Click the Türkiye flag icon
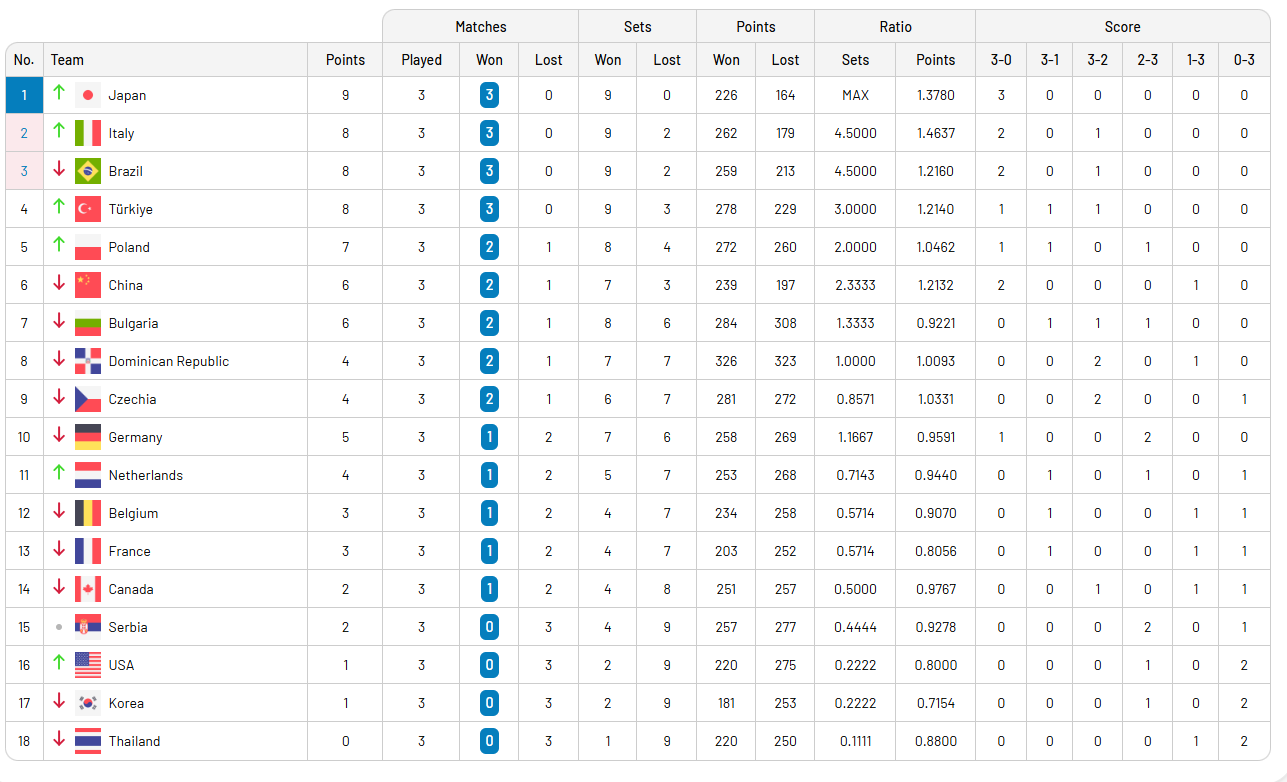 click(x=88, y=210)
